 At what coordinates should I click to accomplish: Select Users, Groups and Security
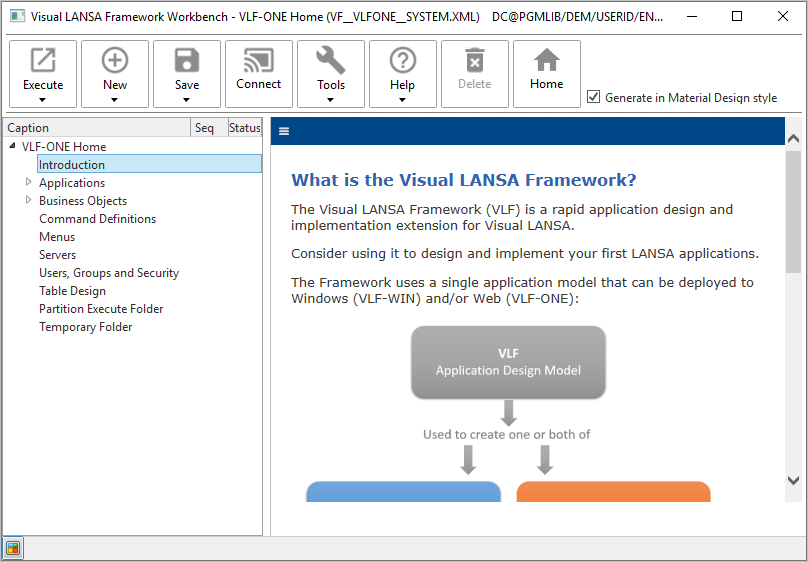point(109,273)
